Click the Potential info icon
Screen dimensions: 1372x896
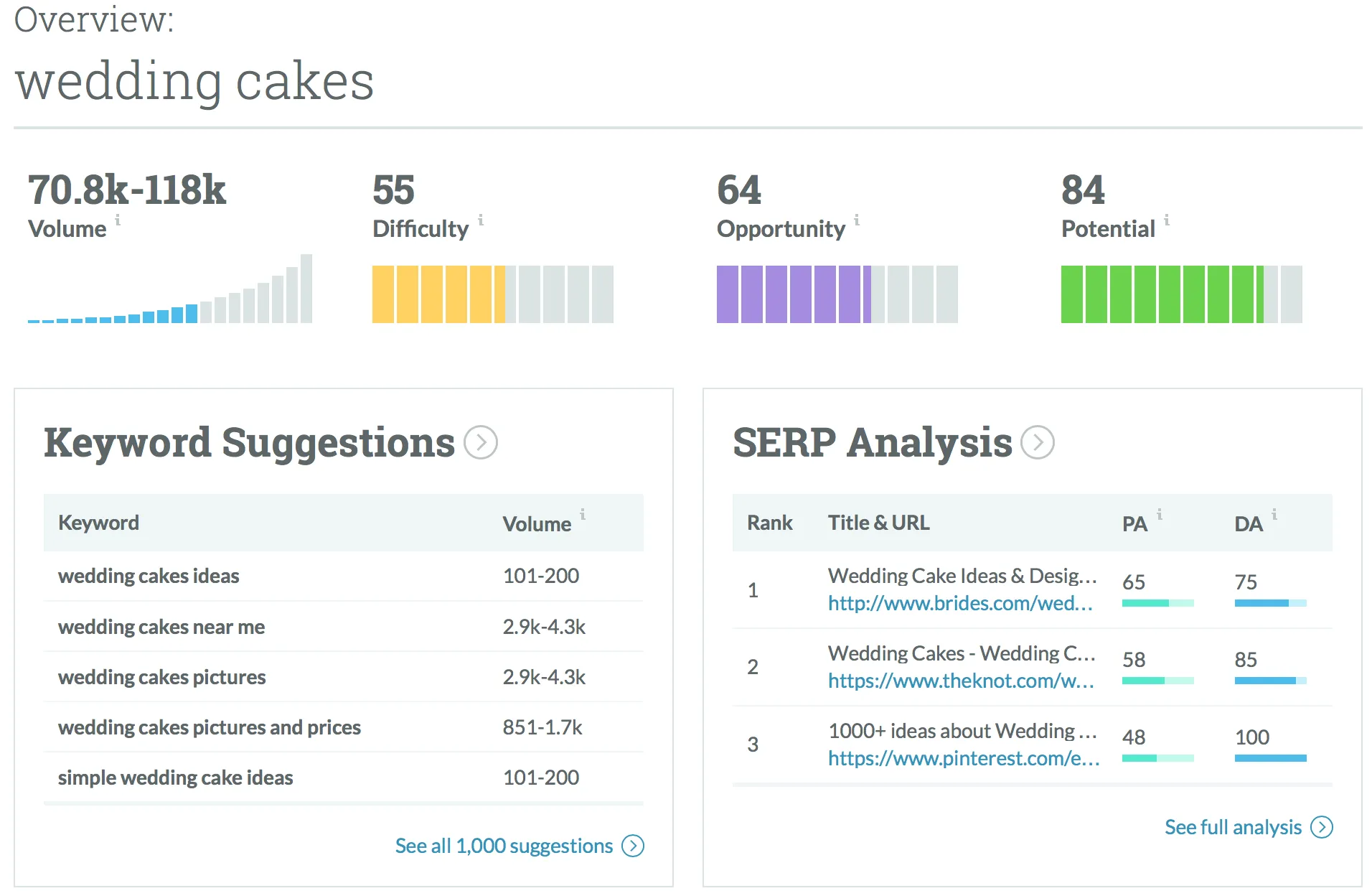1167,220
